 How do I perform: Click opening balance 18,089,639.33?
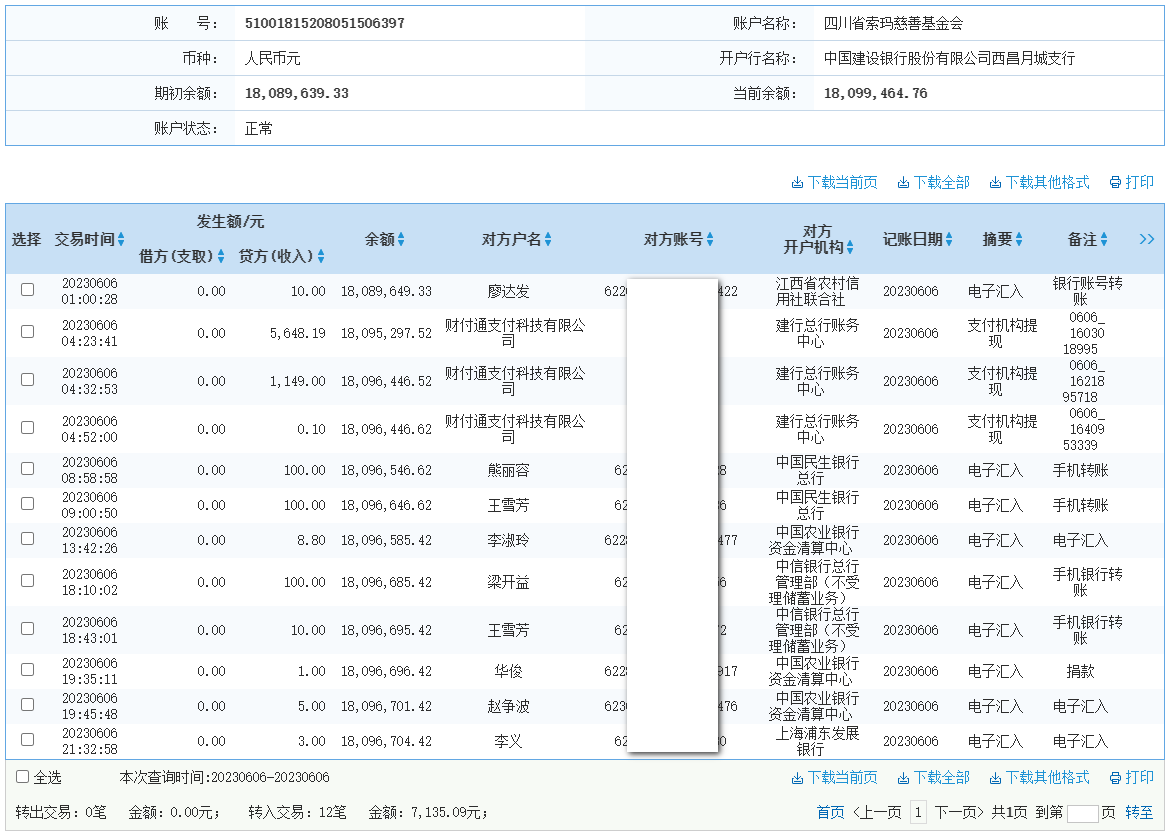[296, 94]
